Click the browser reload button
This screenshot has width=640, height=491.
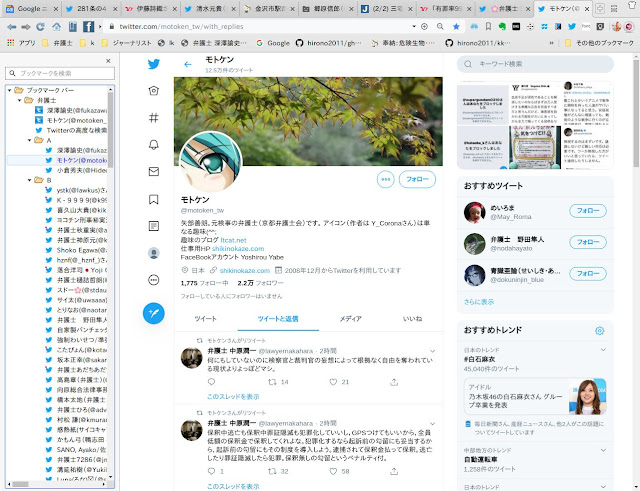pyautogui.click(x=40, y=27)
